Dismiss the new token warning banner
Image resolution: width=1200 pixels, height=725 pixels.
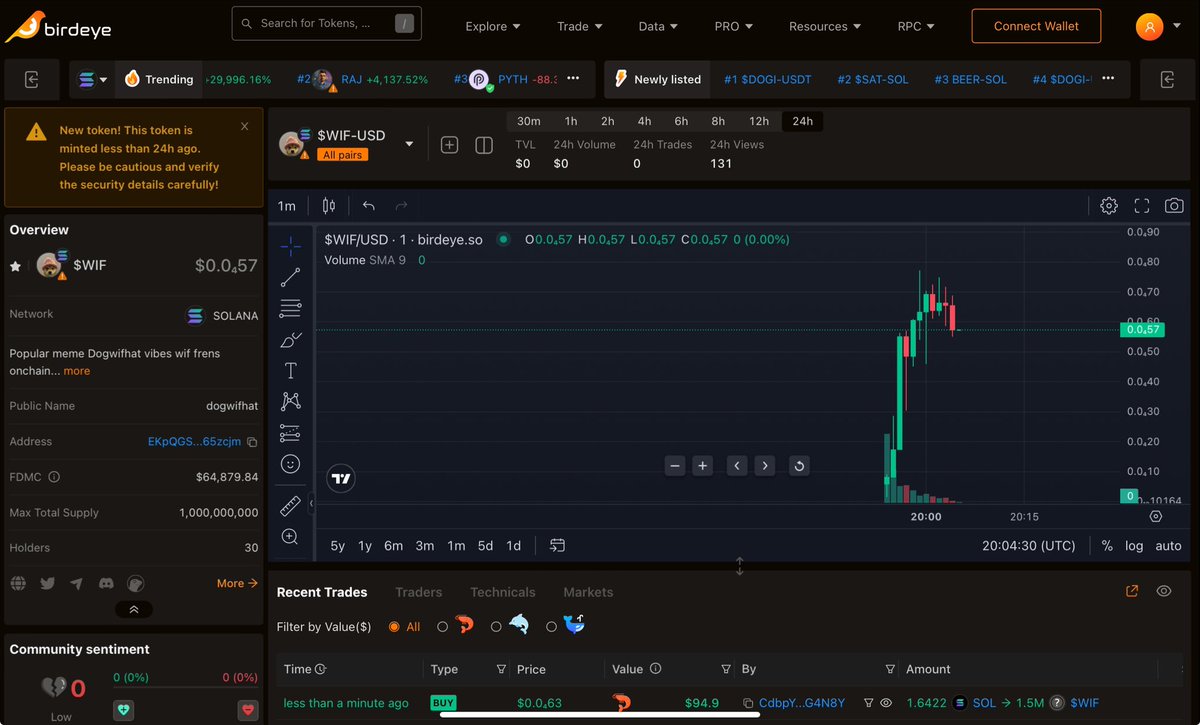point(245,126)
